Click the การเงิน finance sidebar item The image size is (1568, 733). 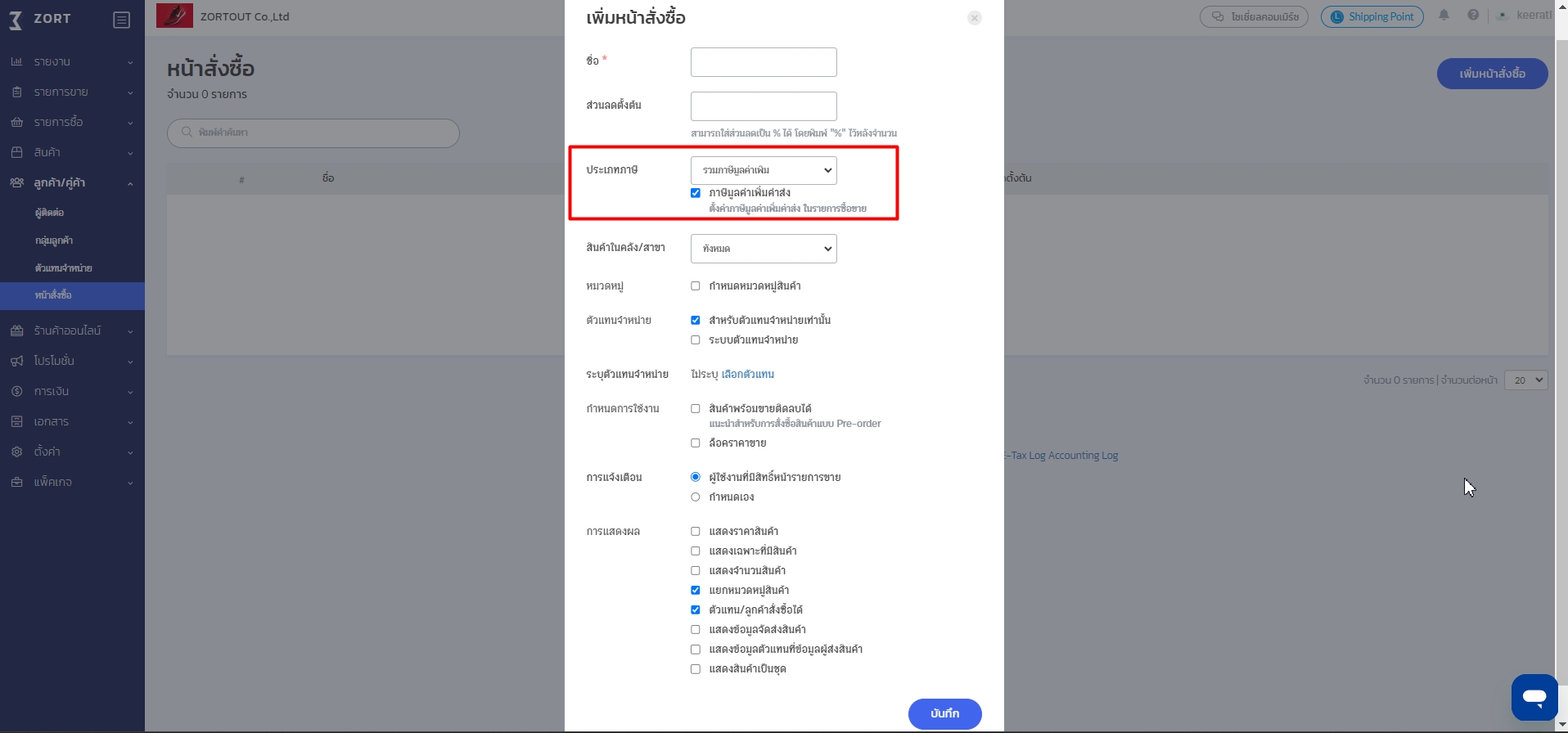click(x=72, y=391)
